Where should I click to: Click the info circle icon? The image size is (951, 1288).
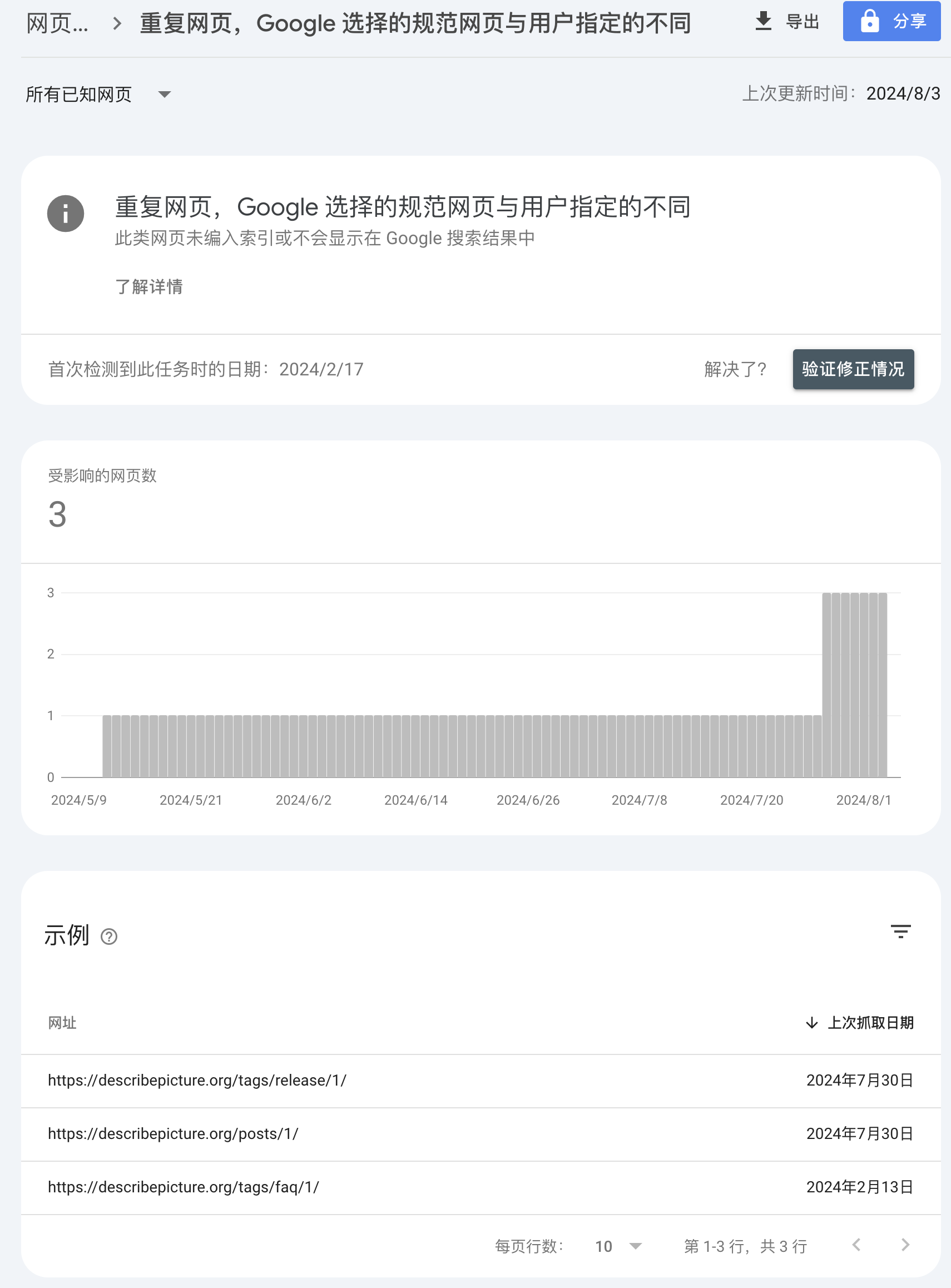click(66, 214)
